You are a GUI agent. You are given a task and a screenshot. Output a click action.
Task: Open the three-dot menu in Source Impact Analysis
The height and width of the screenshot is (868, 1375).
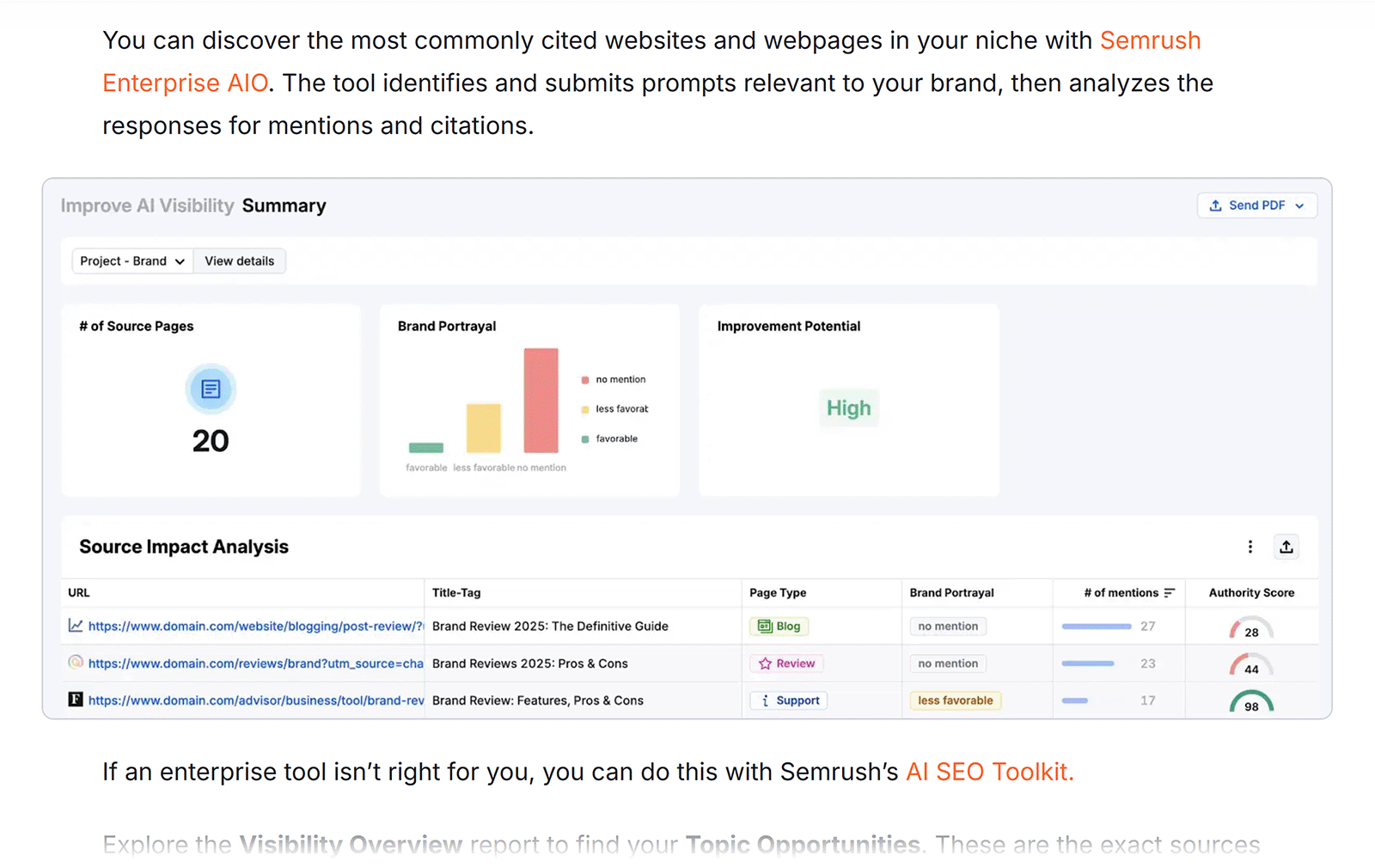1250,547
